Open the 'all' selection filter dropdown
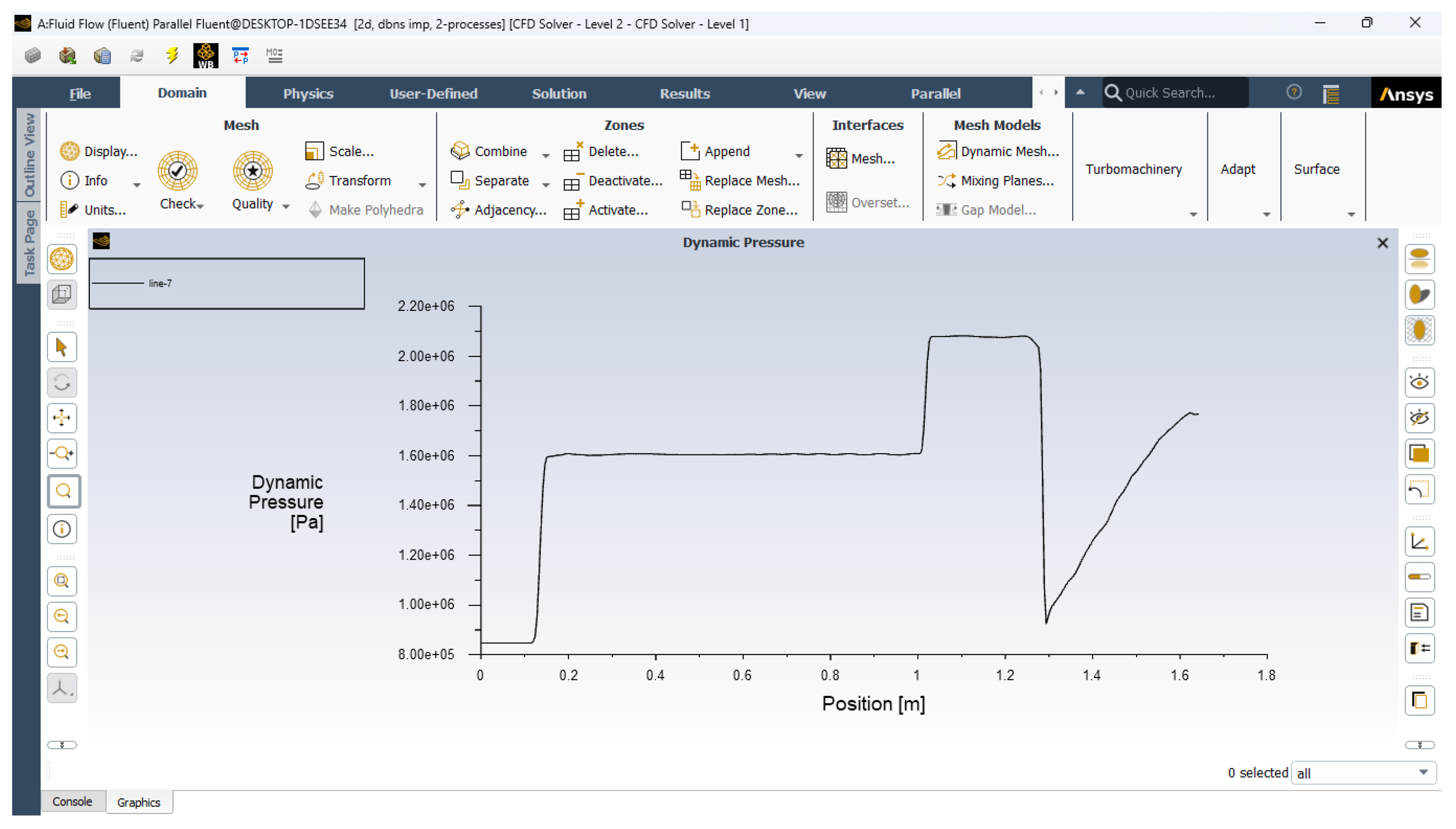 pyautogui.click(x=1422, y=773)
